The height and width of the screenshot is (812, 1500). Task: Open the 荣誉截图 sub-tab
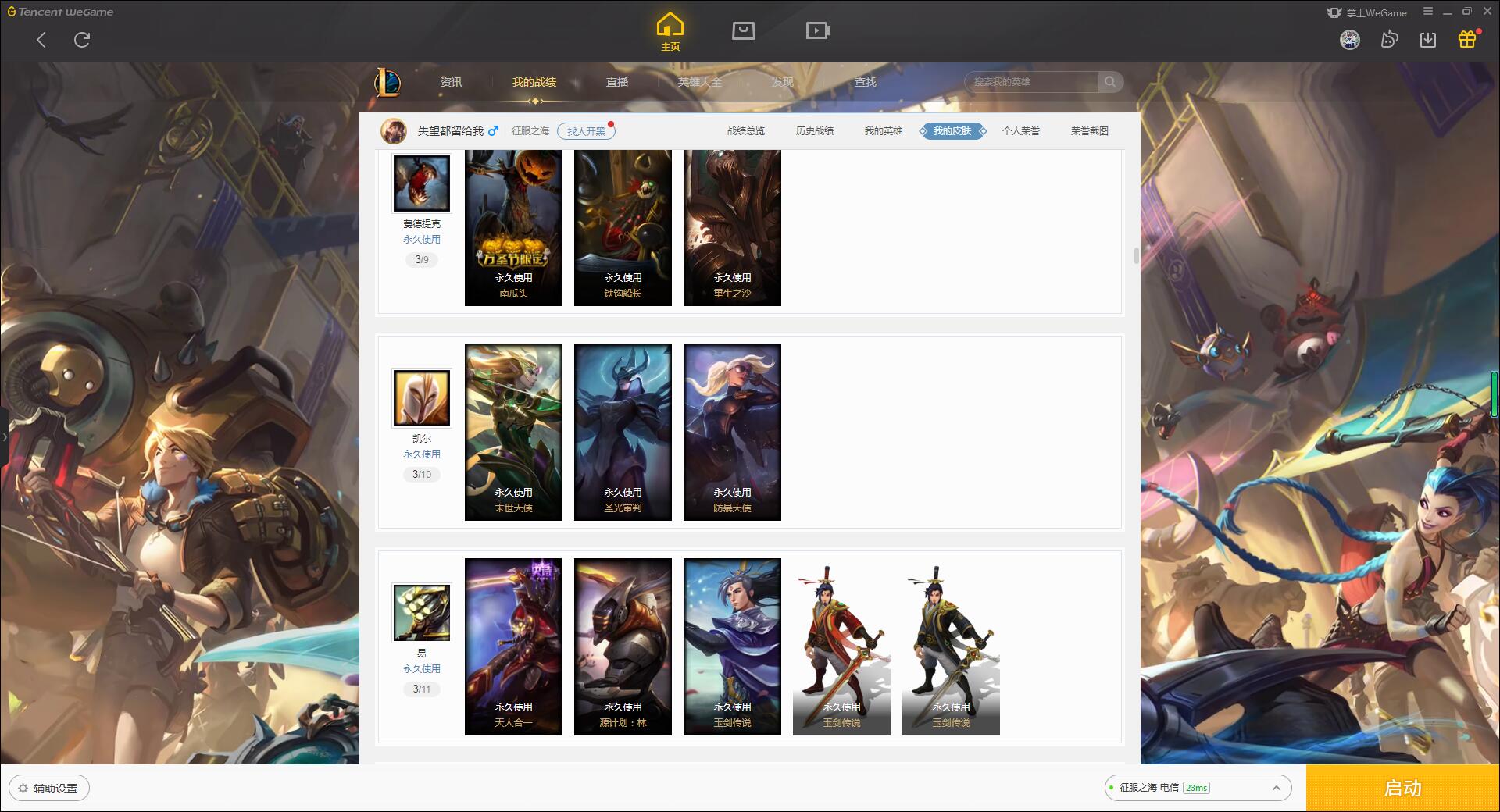click(x=1090, y=131)
